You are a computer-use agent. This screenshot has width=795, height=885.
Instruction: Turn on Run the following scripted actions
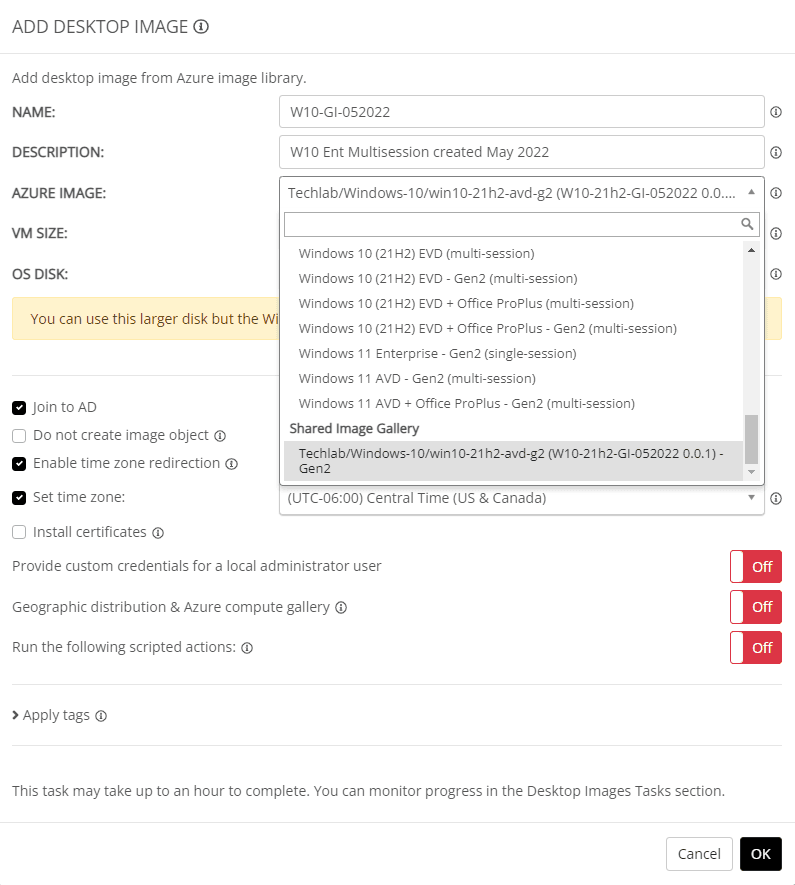(x=755, y=647)
